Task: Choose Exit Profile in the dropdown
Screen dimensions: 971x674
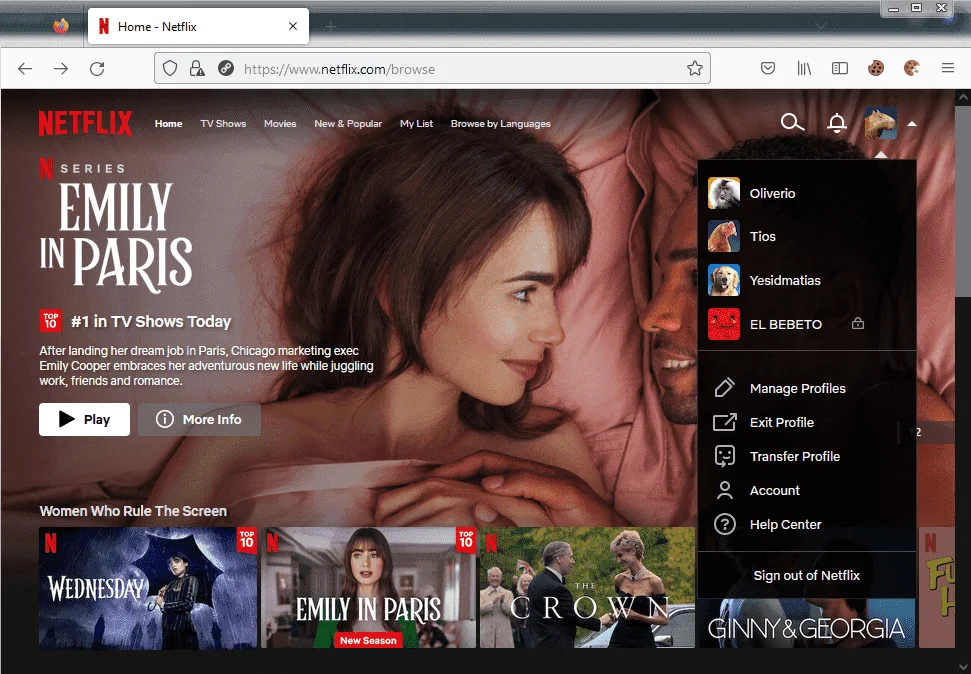Action: coord(782,422)
